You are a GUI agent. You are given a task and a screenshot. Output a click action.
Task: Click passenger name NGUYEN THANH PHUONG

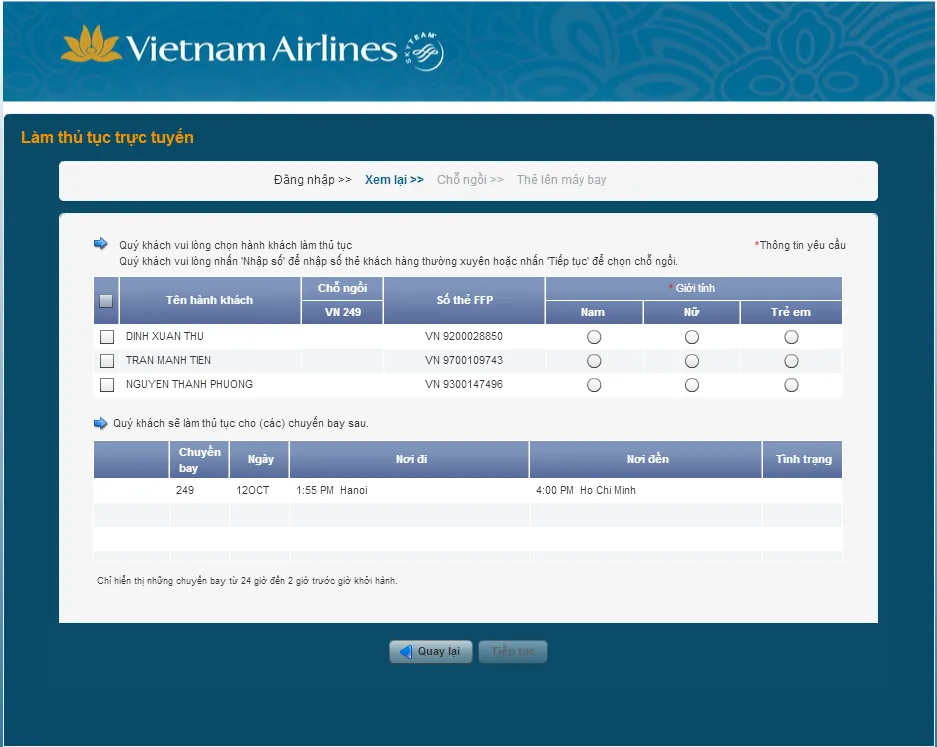click(189, 384)
